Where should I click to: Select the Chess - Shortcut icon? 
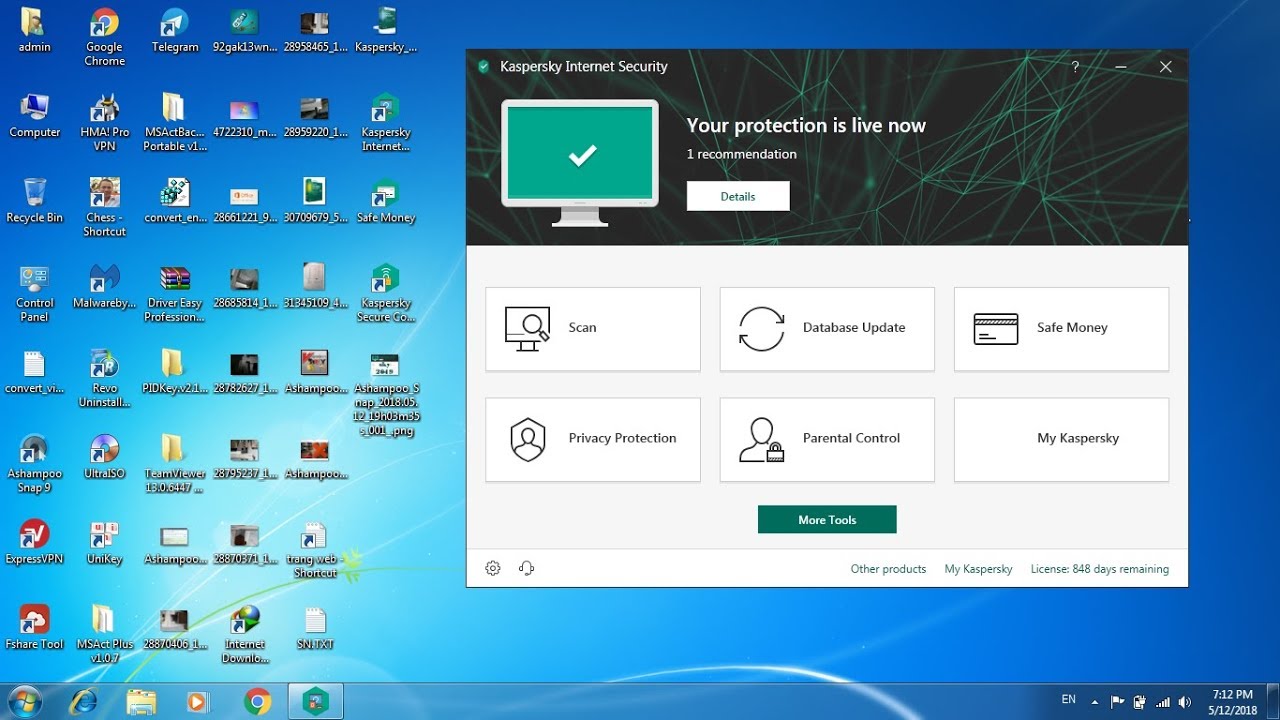[x=104, y=207]
